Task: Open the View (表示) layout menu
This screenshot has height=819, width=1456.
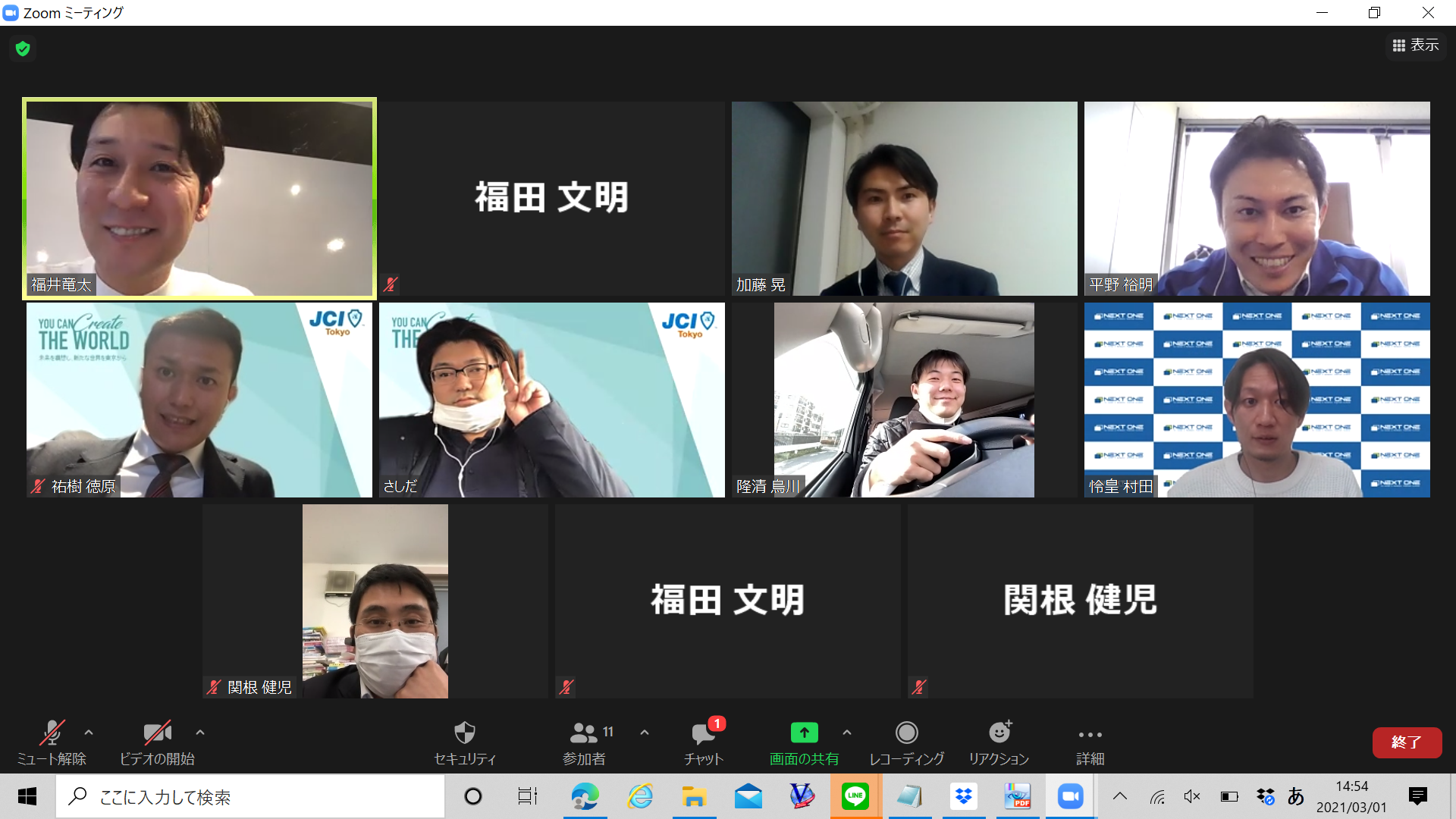Action: point(1416,45)
